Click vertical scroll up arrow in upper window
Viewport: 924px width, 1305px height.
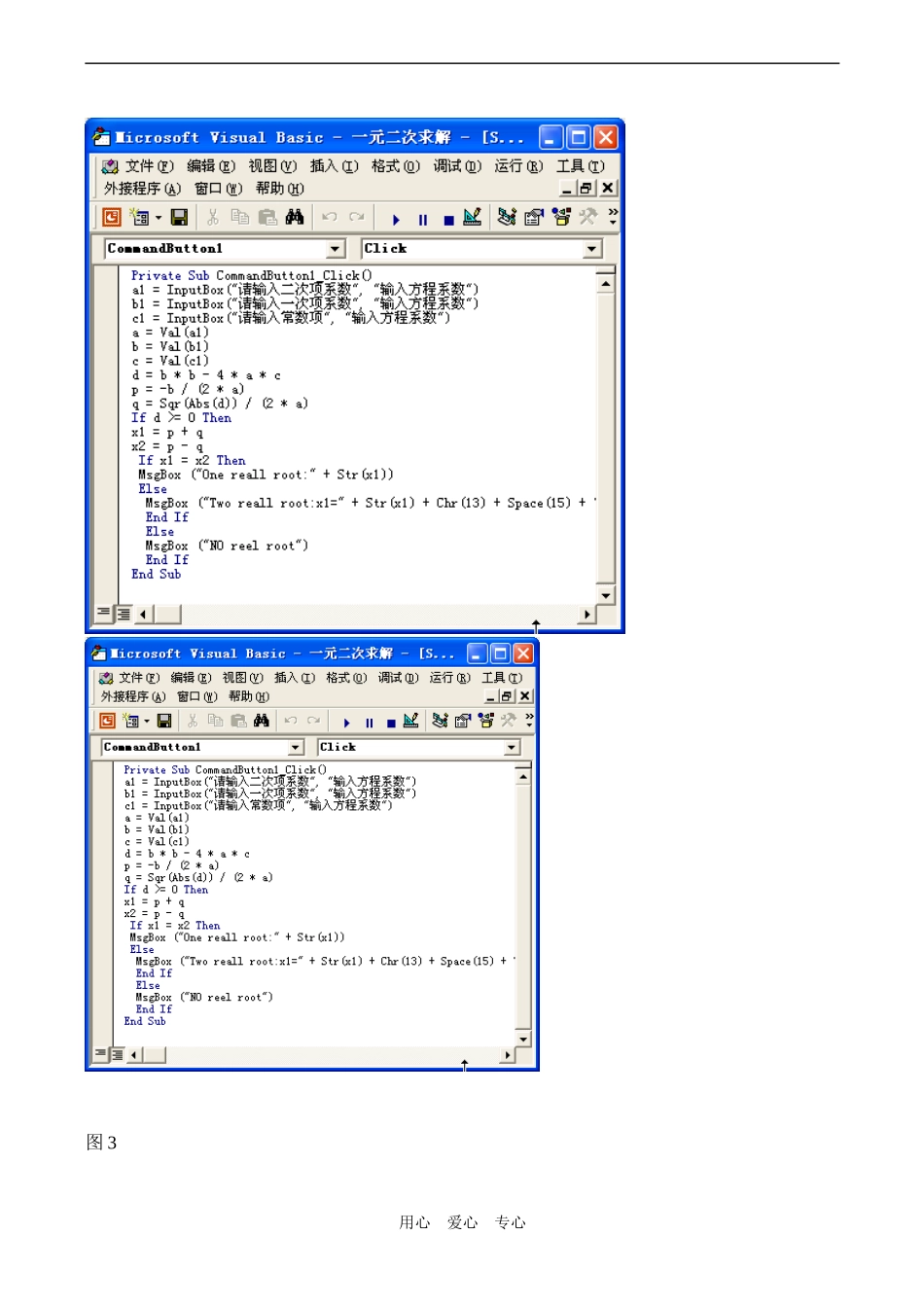pyautogui.click(x=605, y=283)
